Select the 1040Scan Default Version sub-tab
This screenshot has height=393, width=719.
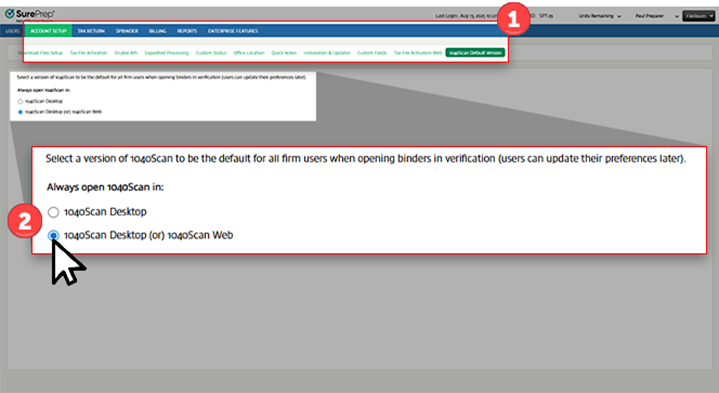click(475, 53)
